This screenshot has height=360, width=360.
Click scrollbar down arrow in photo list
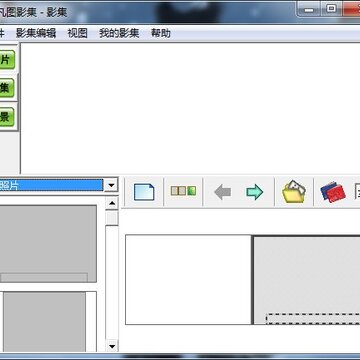point(112,346)
